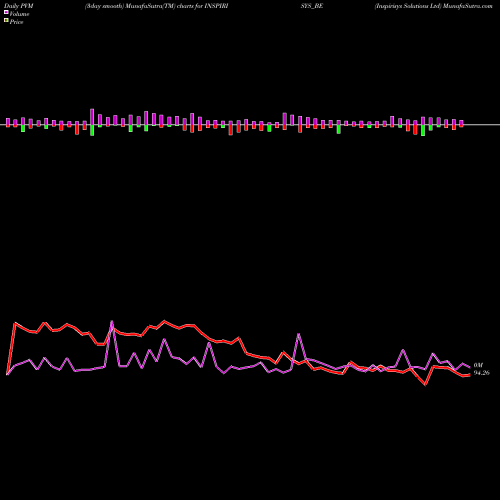Click the '94.26' price value label

point(482,373)
